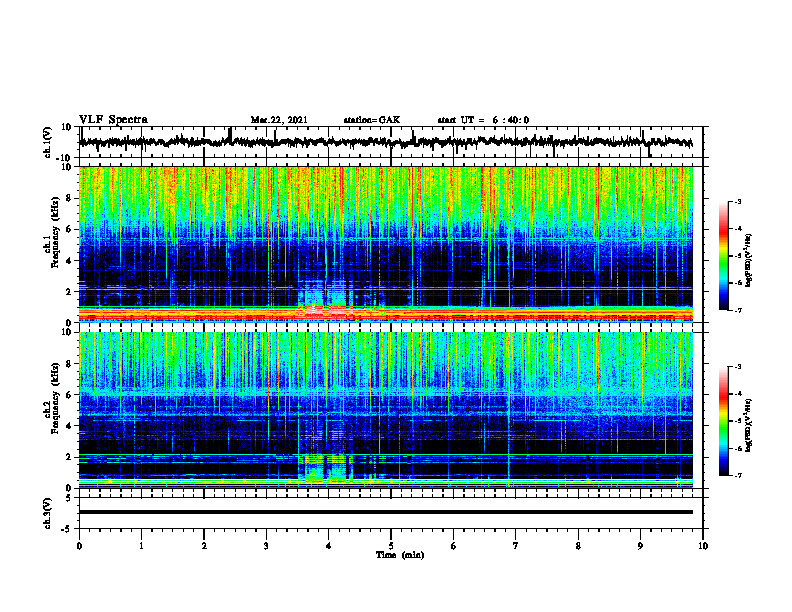Viewport: 792px width, 612px height.
Task: Select the "Mar.22, 2021" date text
Action: point(279,120)
